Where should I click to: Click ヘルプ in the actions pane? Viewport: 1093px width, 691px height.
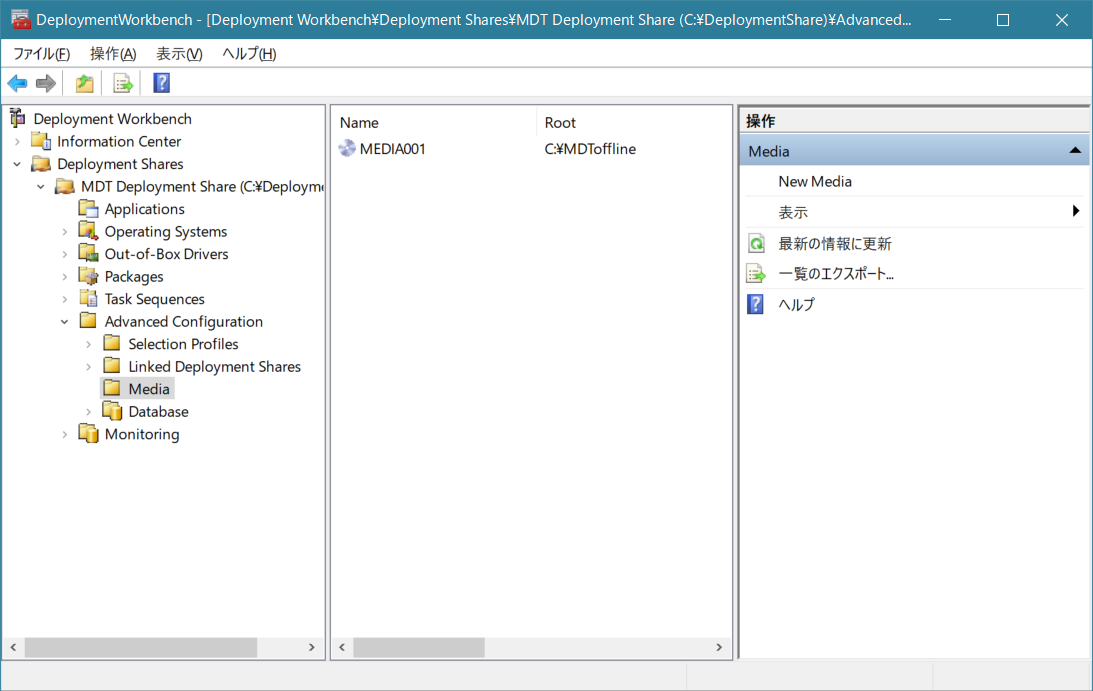pyautogui.click(x=796, y=304)
